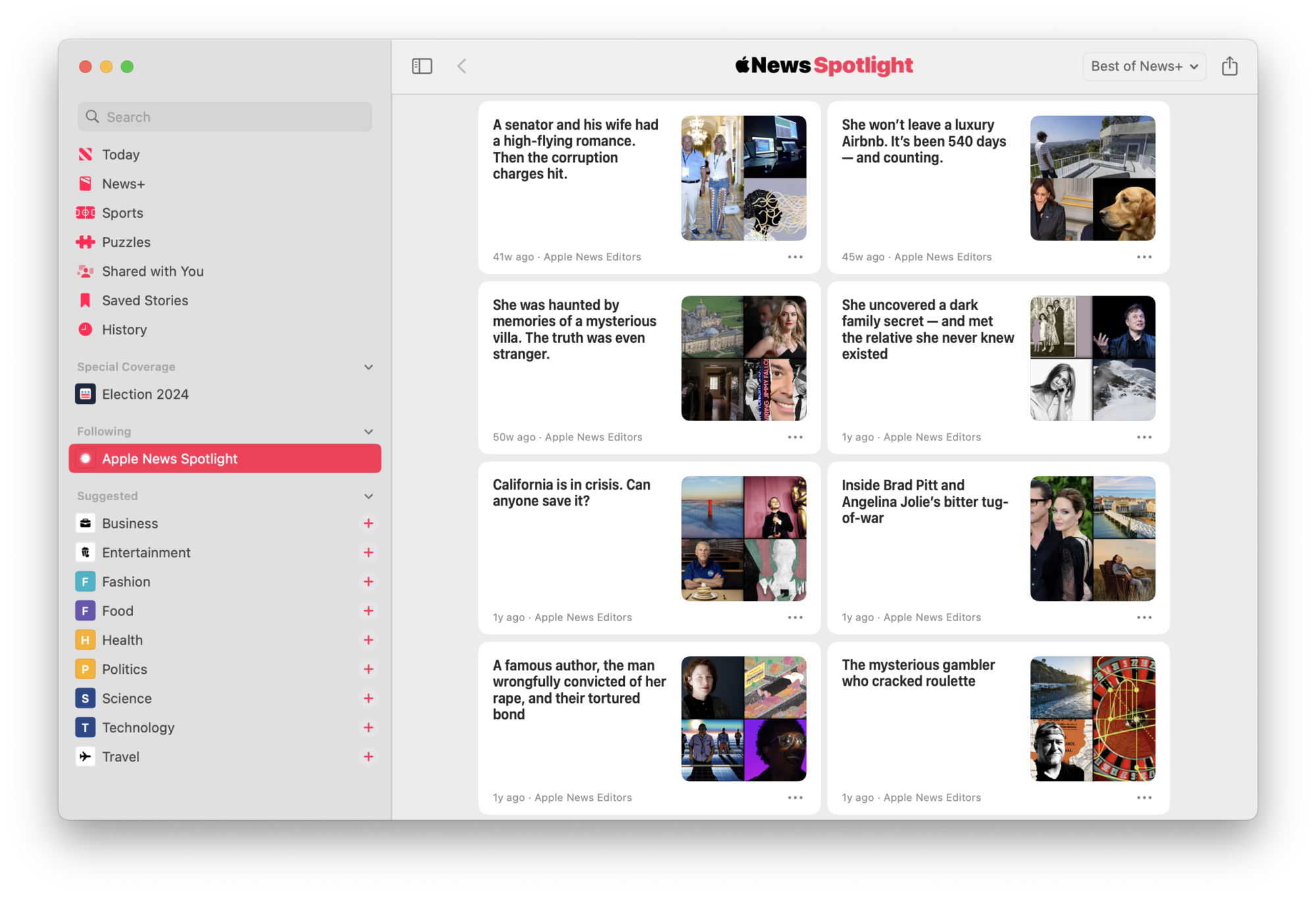This screenshot has height=897, width=1316.
Task: Open the Puzzles section icon
Action: [86, 242]
